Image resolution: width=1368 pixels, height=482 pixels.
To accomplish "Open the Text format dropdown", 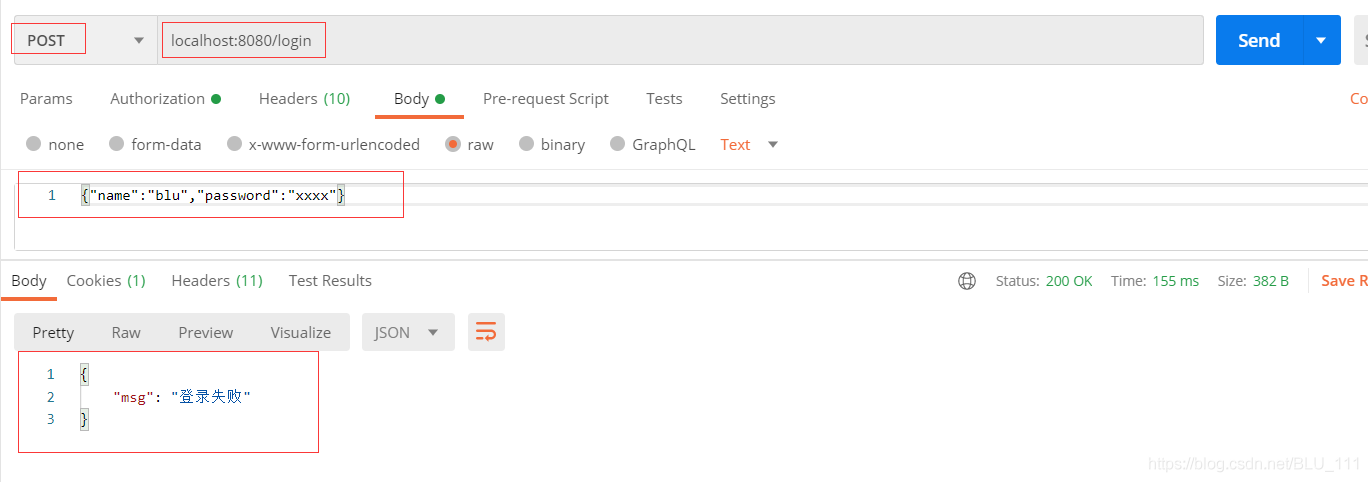I will (x=749, y=144).
